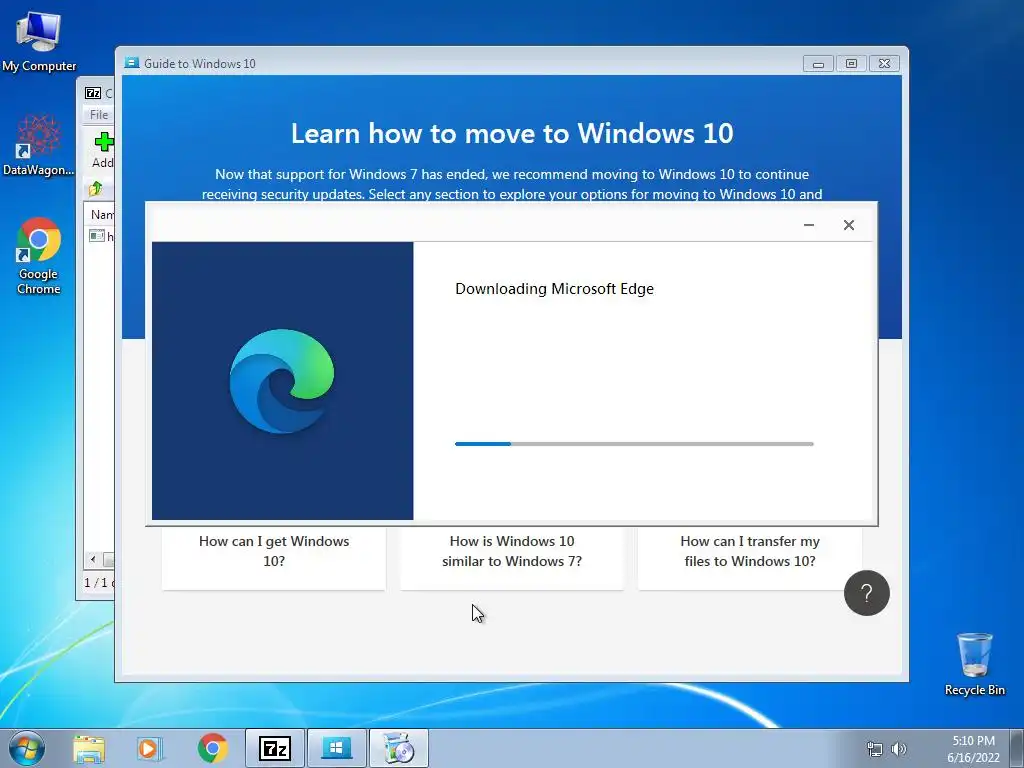Select the file row in 7-Zip list

coord(101,236)
